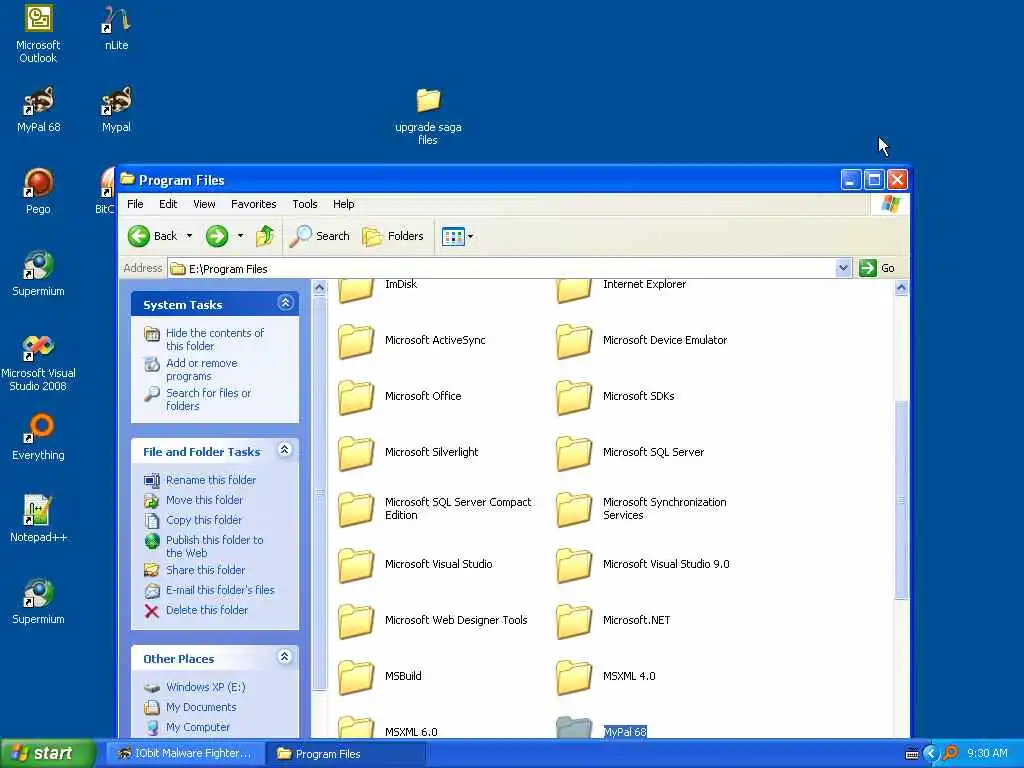This screenshot has height=768, width=1024.
Task: Select the MSXML 4.0 folder
Action: 606,677
